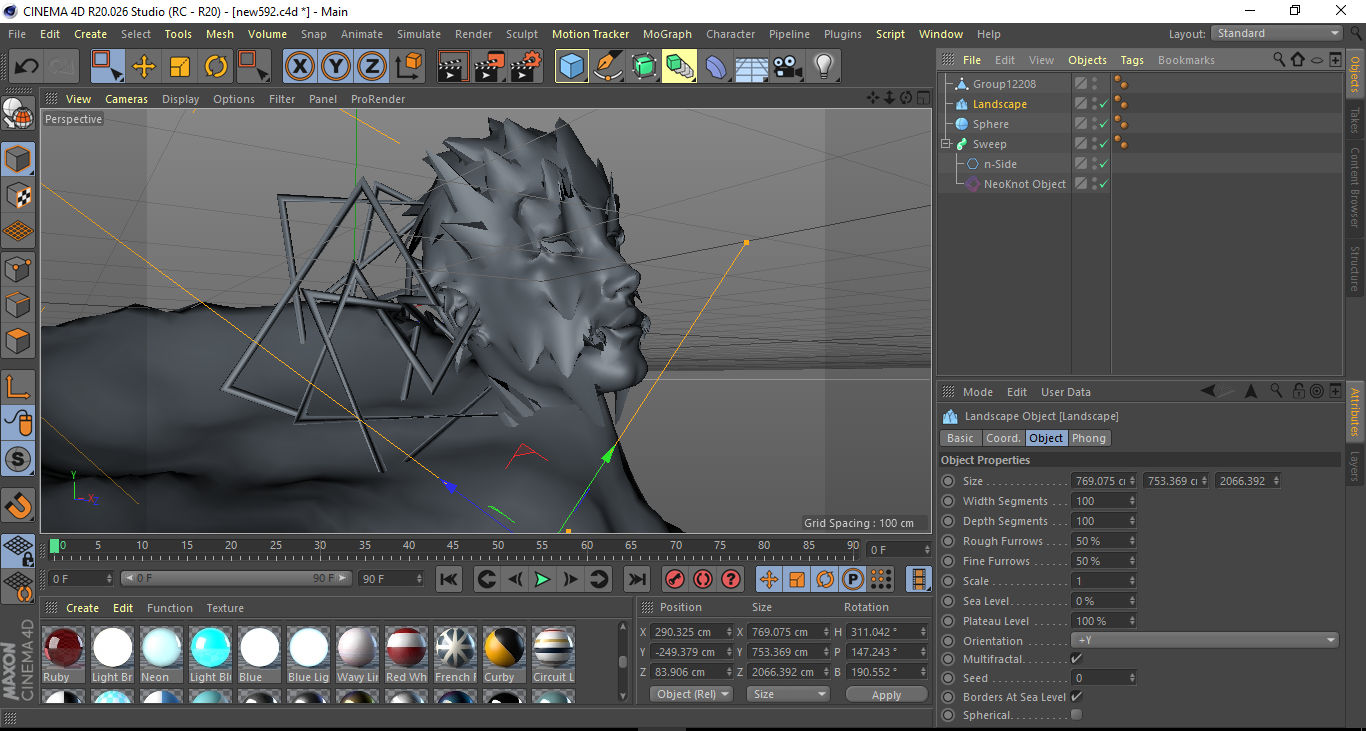Toggle Sphere editor visibility dots
Screen dimensions: 1366x731
click(1094, 124)
